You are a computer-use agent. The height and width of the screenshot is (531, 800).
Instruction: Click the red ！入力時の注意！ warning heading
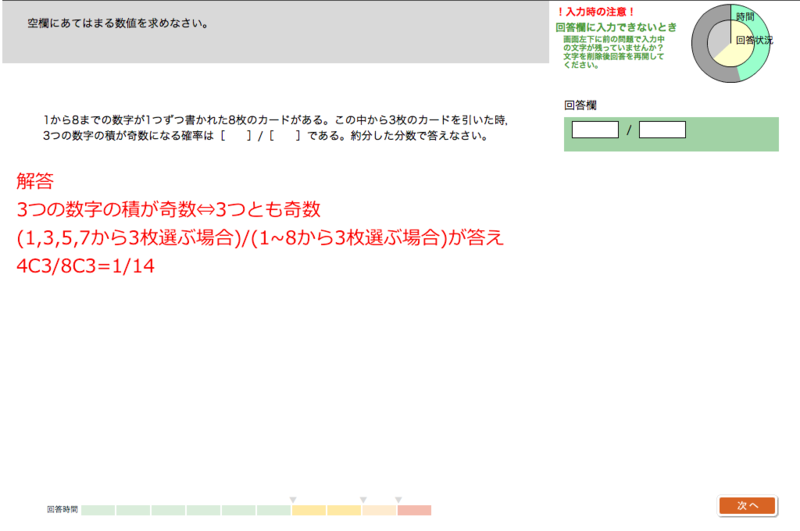coord(596,11)
